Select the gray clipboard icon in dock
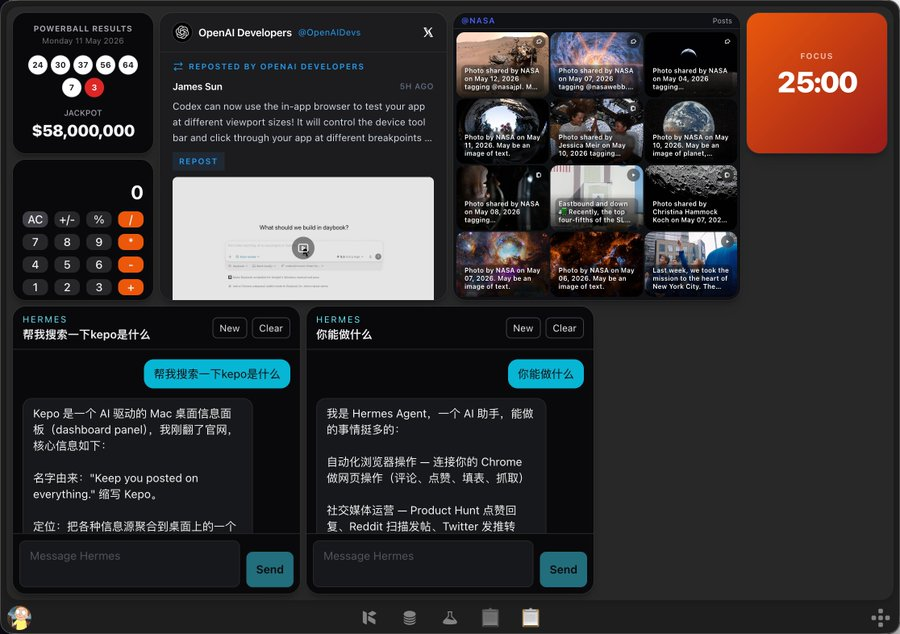Screen dimensions: 900x634 click(x=490, y=618)
